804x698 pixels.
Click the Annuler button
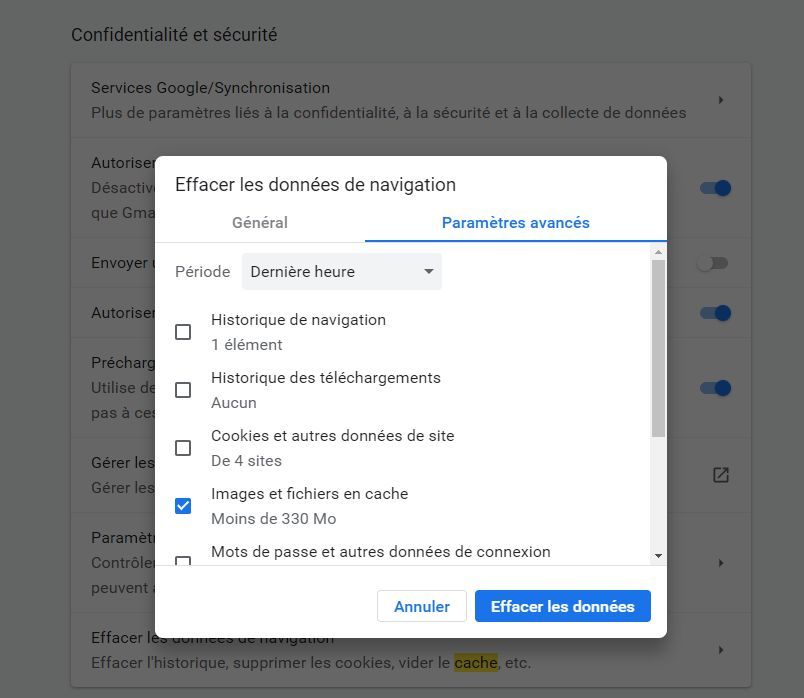pyautogui.click(x=422, y=606)
